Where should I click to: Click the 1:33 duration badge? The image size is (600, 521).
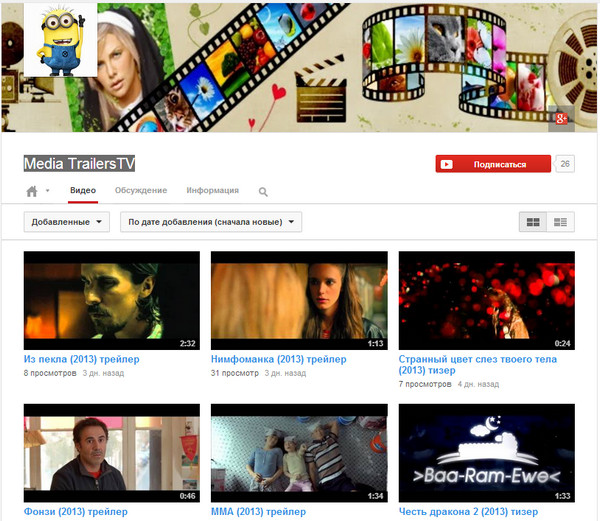click(x=562, y=496)
